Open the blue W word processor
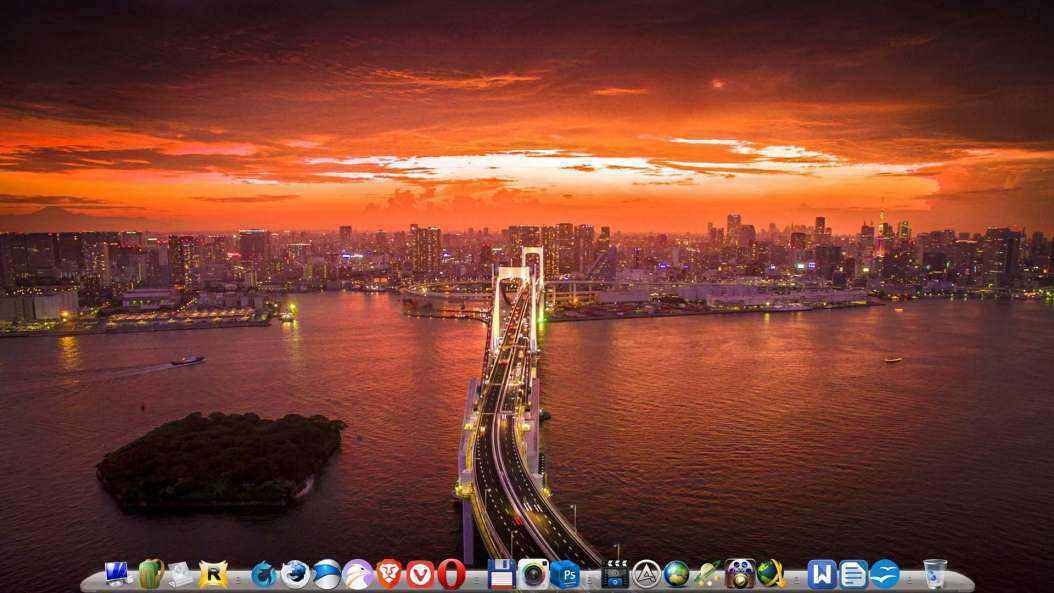The width and height of the screenshot is (1054, 593). click(x=821, y=574)
